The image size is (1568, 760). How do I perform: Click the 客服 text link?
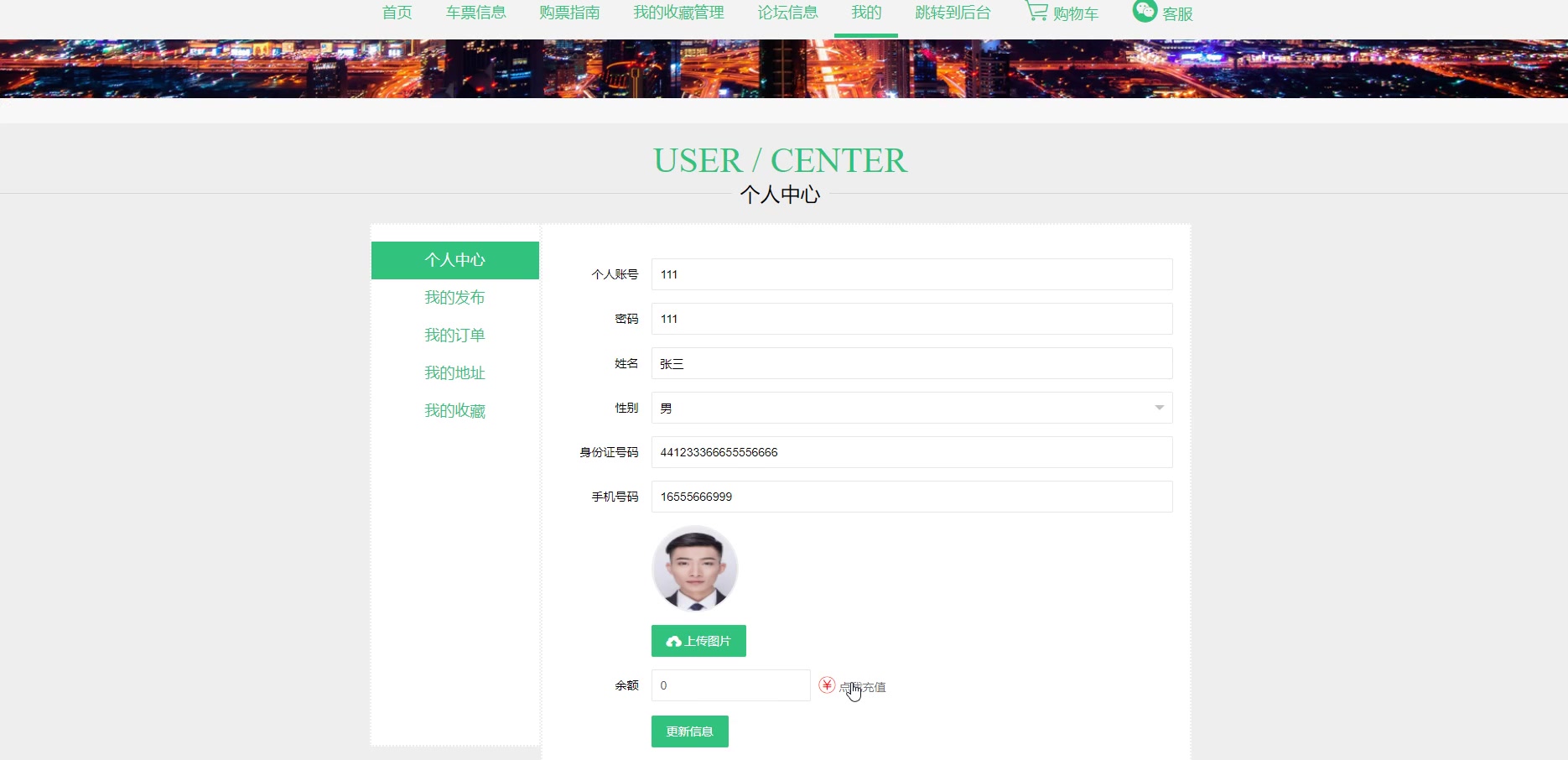(x=1177, y=14)
